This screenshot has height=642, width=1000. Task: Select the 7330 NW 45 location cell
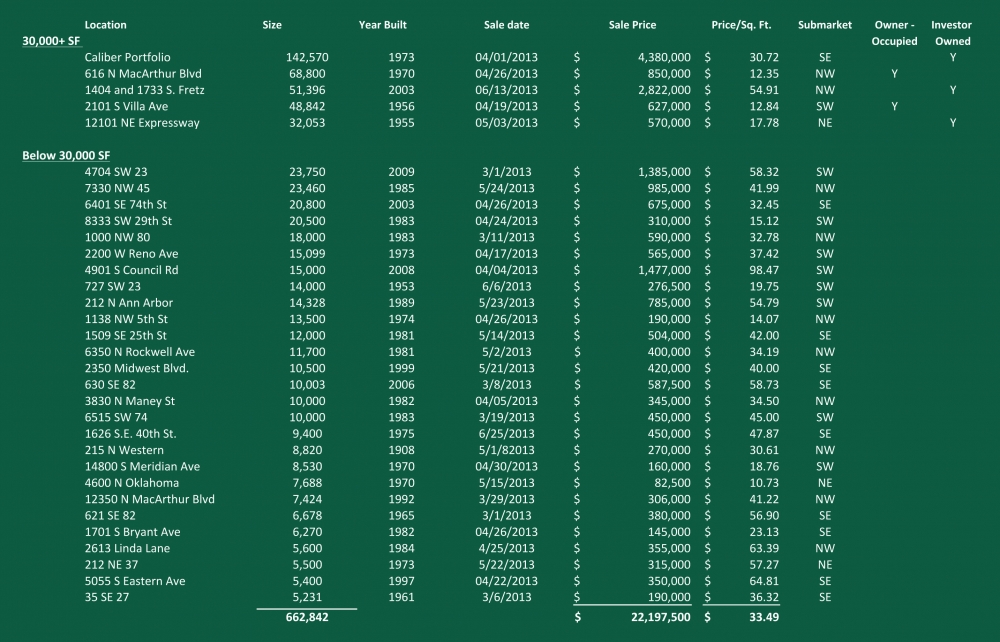pos(117,189)
